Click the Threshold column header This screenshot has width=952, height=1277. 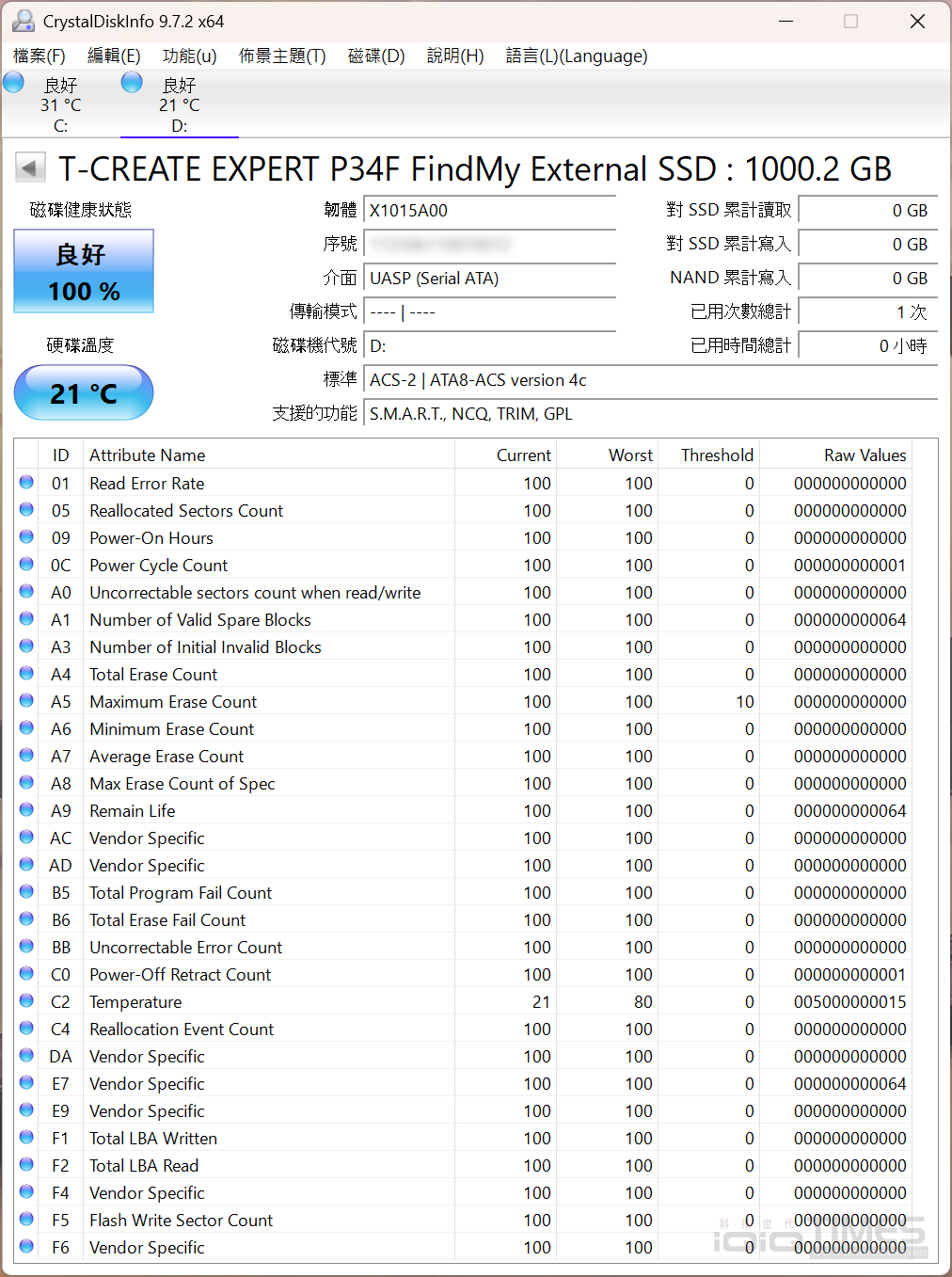717,455
